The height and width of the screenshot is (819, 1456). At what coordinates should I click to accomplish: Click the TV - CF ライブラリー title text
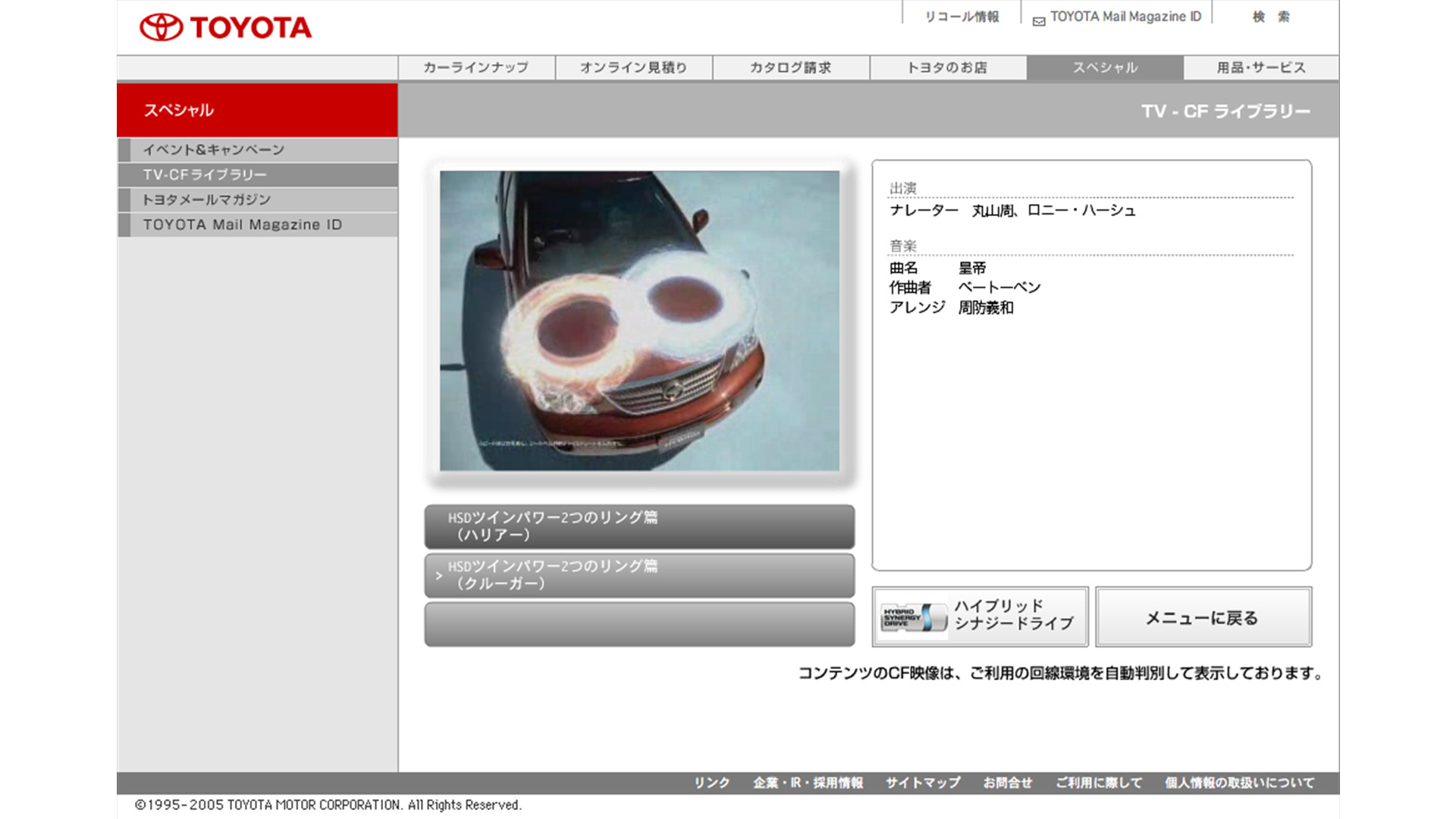point(1225,111)
